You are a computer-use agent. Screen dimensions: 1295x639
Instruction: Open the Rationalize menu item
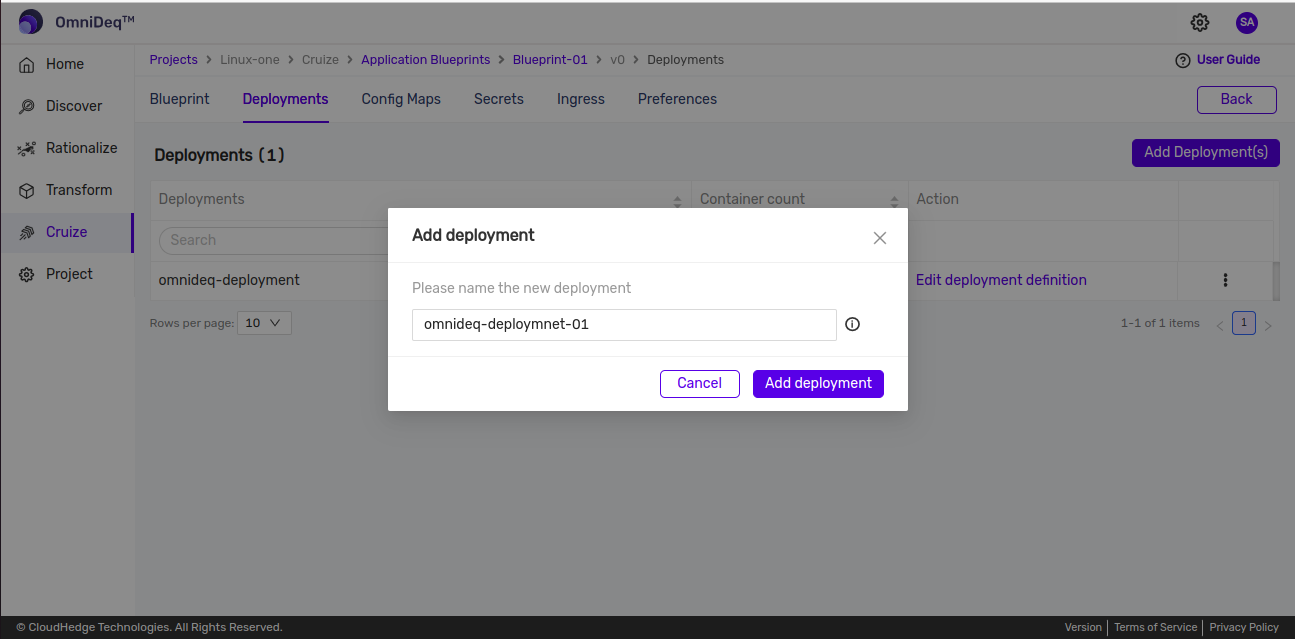point(82,148)
